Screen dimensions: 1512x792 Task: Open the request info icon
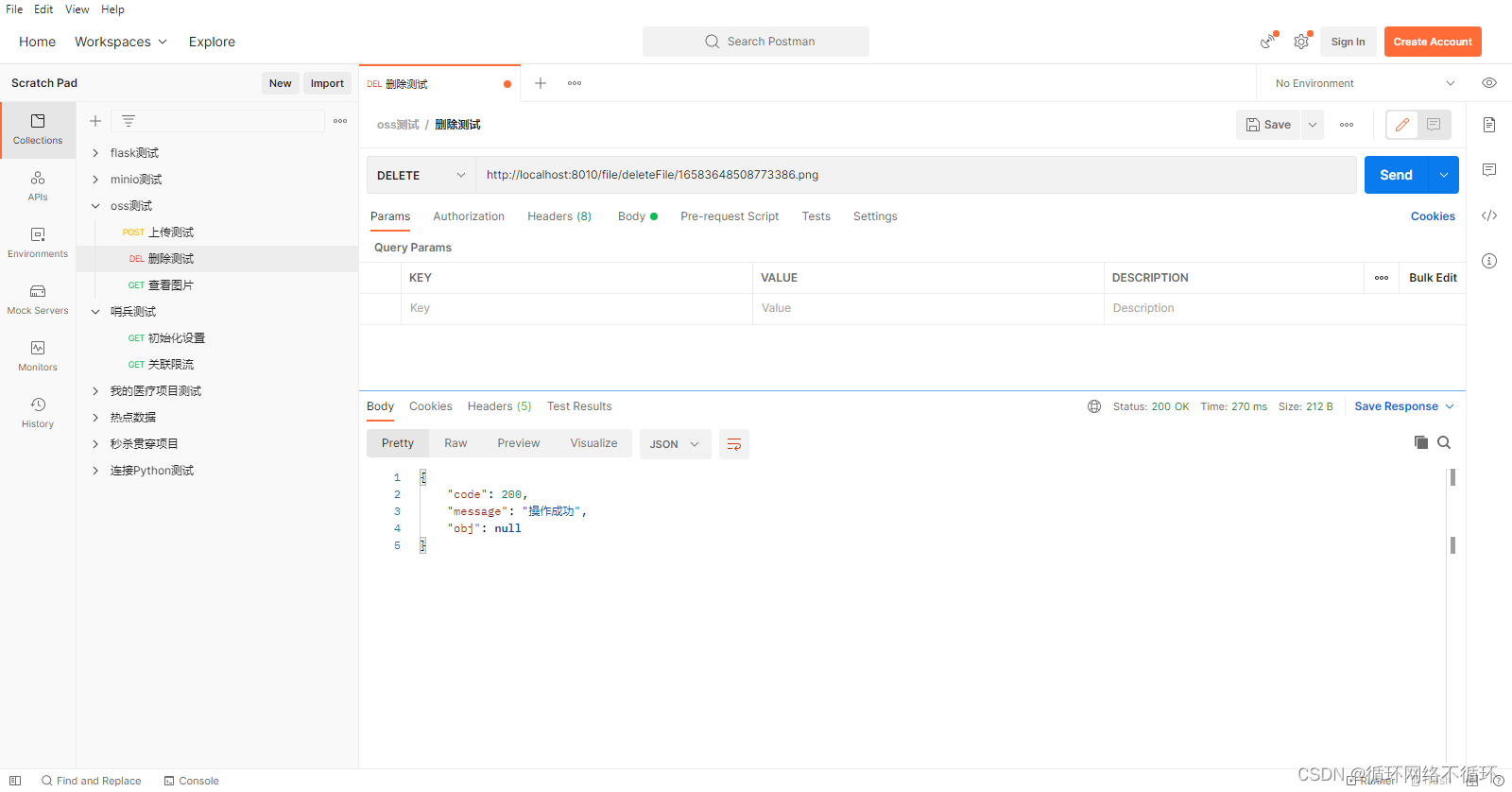(x=1489, y=261)
